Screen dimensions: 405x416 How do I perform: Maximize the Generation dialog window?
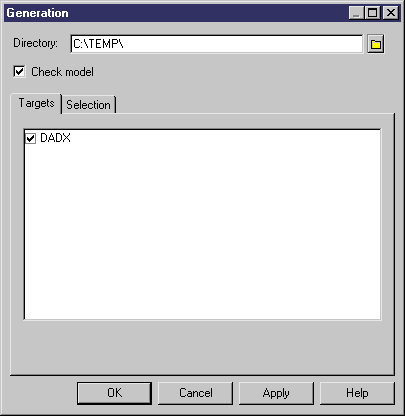click(372, 13)
